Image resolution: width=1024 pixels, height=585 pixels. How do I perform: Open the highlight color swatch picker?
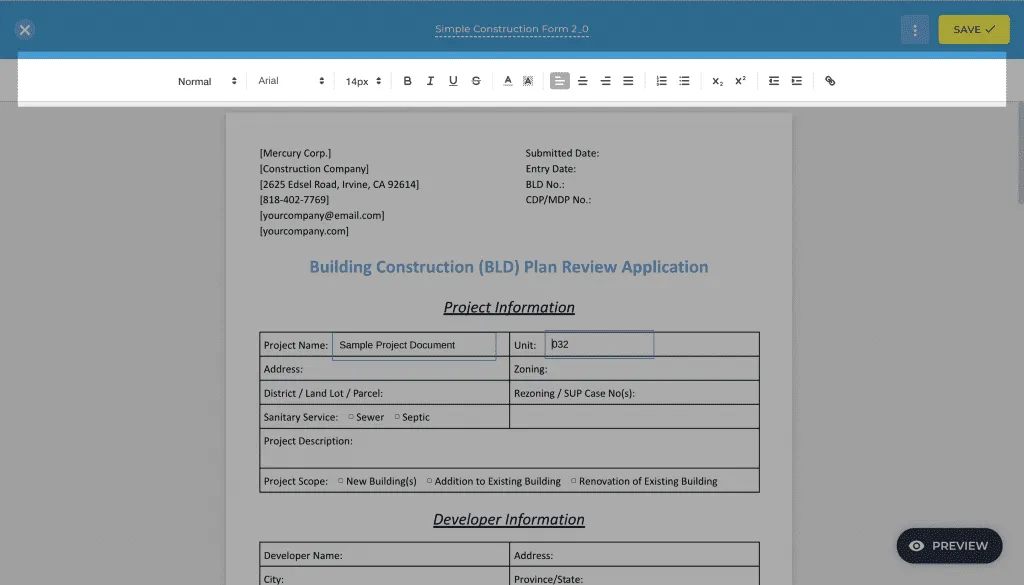tap(529, 80)
